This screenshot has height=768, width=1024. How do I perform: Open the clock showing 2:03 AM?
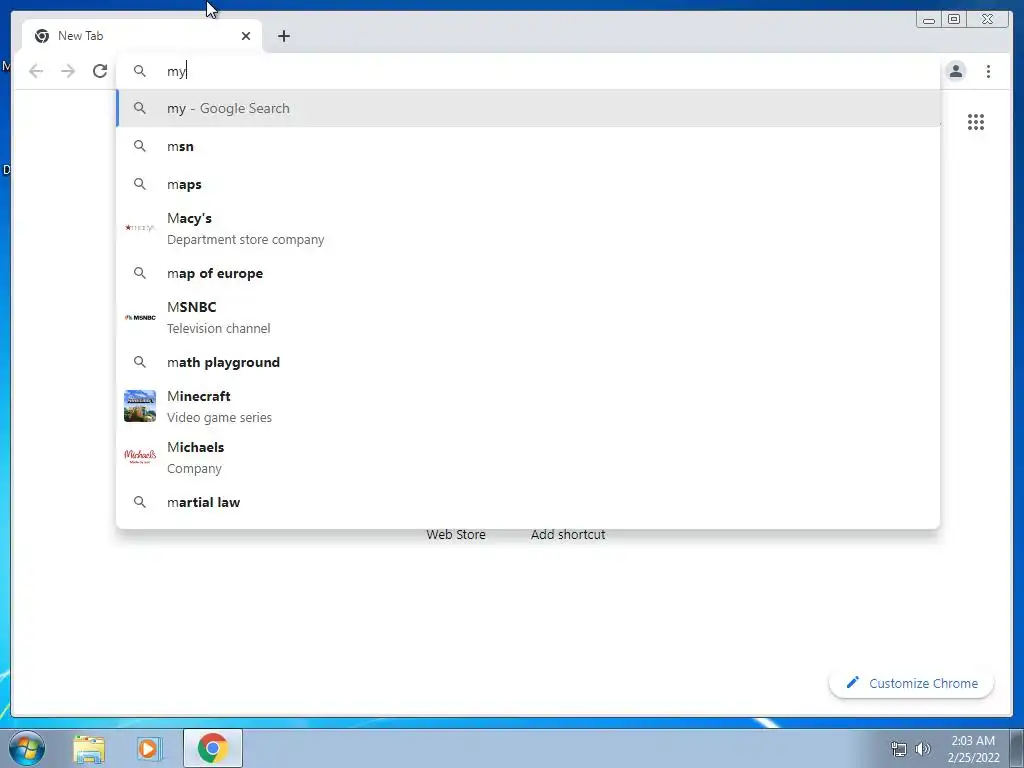tap(973, 748)
